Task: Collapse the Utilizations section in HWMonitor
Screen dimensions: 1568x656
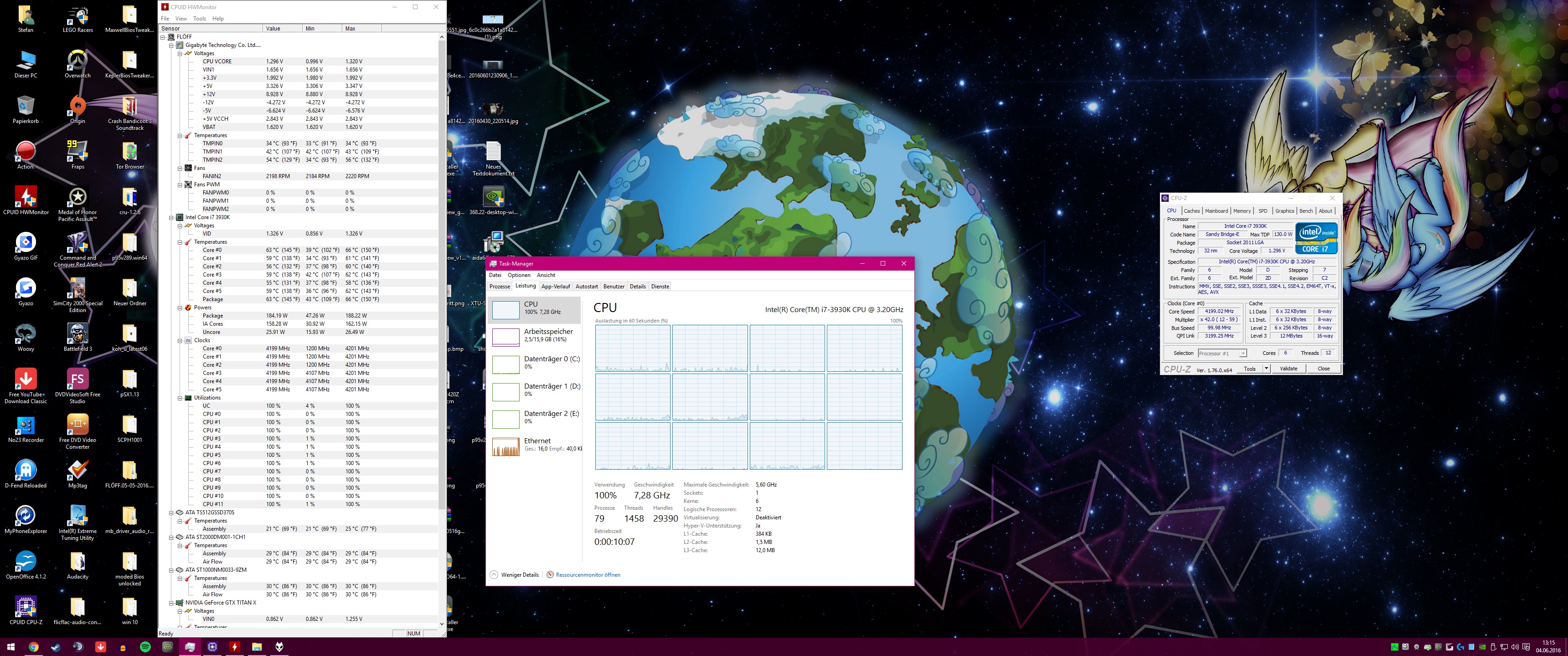Action: (x=180, y=398)
